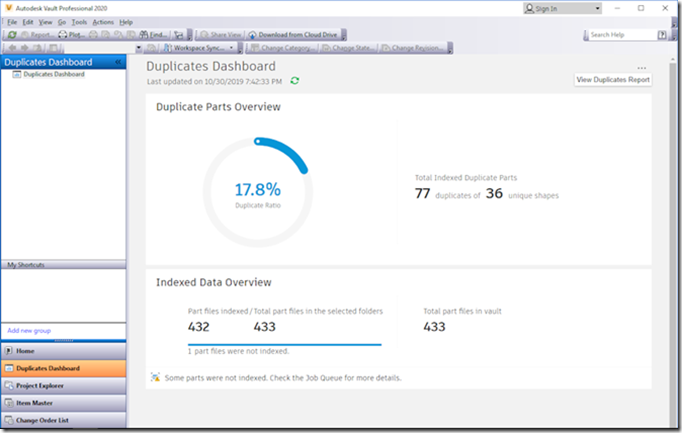Expand the Cloud Drive toolbar overflow arrow
This screenshot has width=682, height=433.
tap(344, 35)
